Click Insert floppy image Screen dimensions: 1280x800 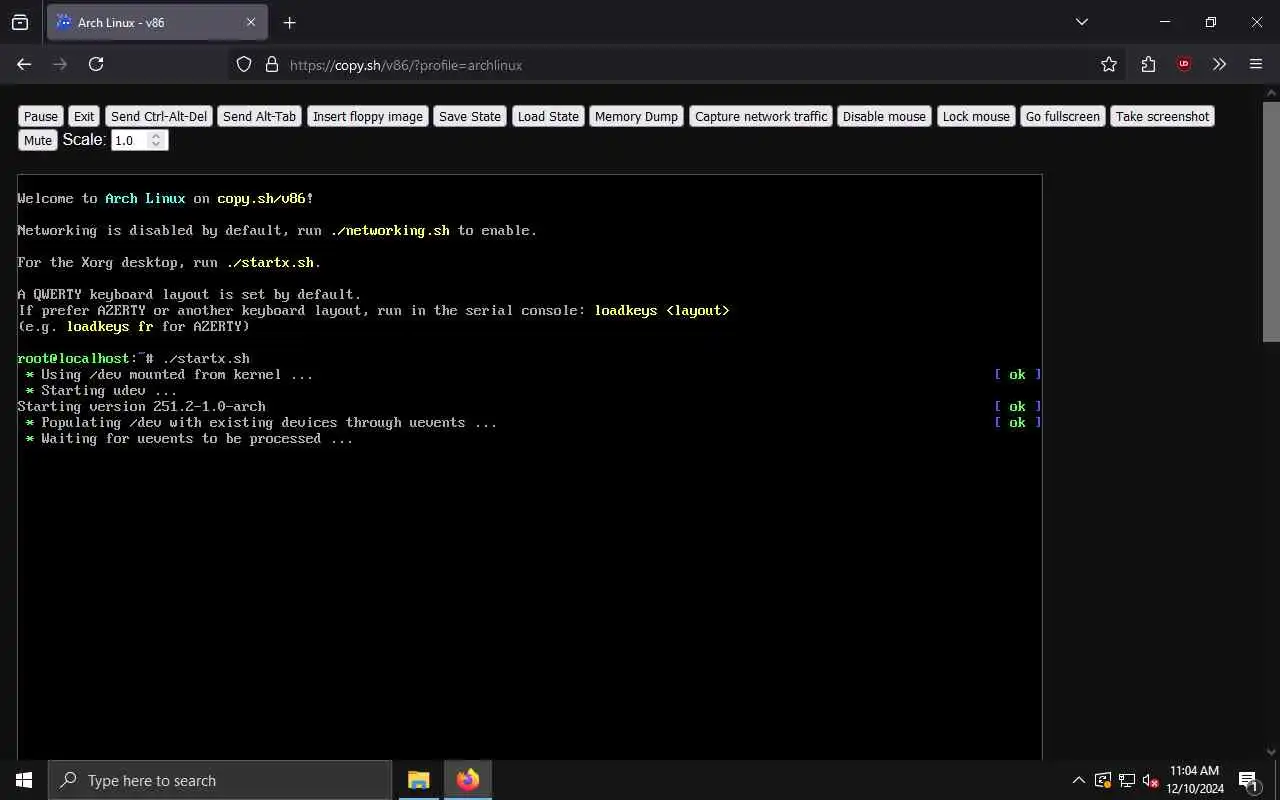[x=368, y=116]
